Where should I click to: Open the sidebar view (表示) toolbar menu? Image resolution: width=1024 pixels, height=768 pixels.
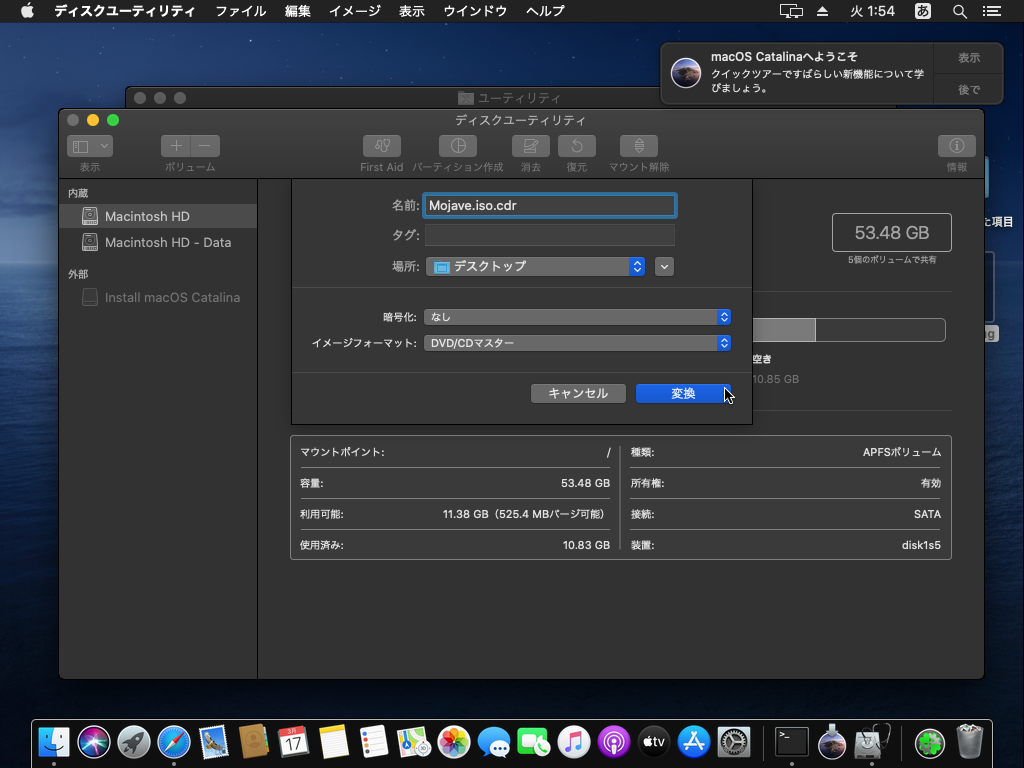(90, 146)
